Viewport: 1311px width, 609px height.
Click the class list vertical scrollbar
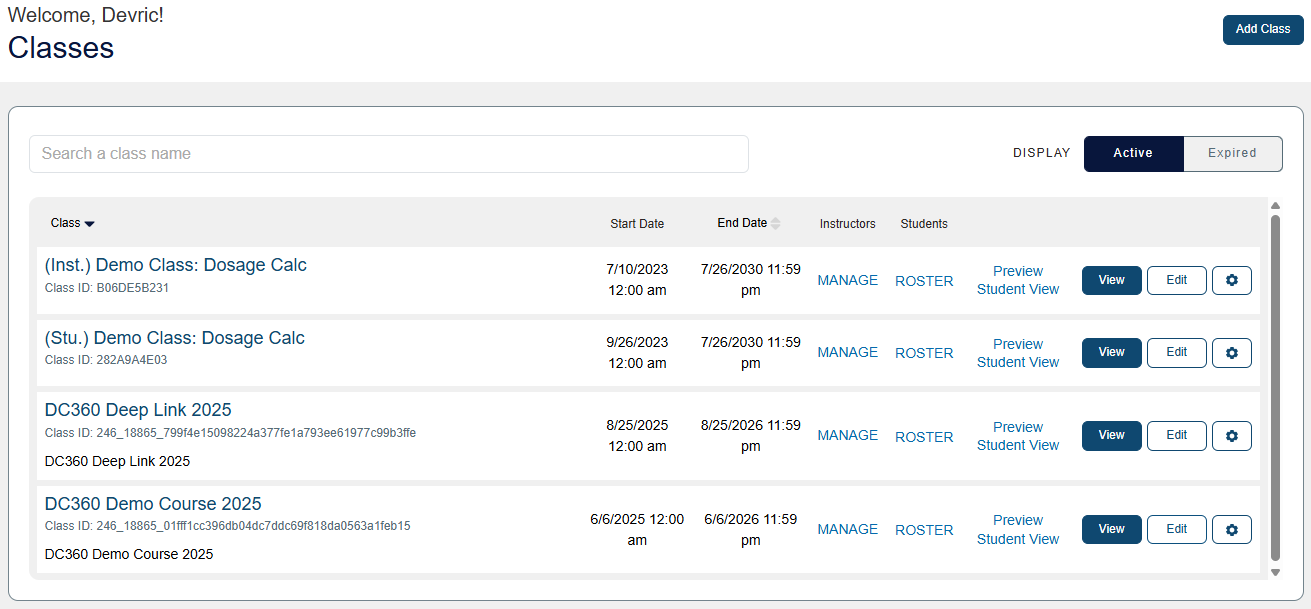pos(1274,390)
